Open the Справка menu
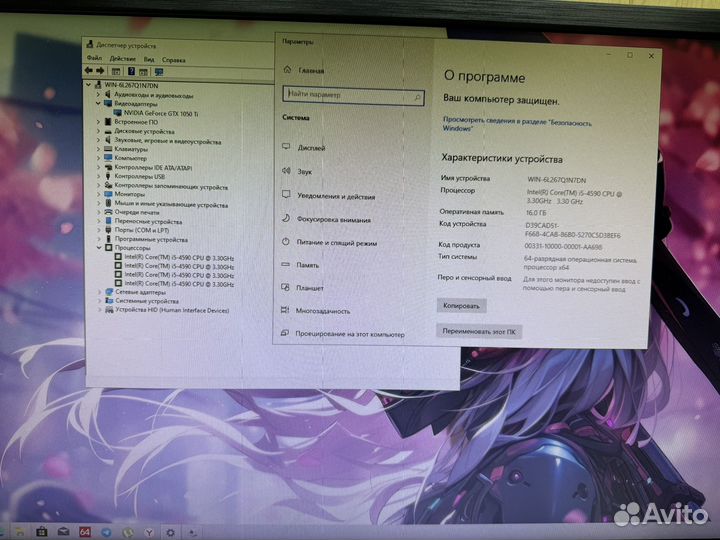The width and height of the screenshot is (720, 540). click(174, 60)
